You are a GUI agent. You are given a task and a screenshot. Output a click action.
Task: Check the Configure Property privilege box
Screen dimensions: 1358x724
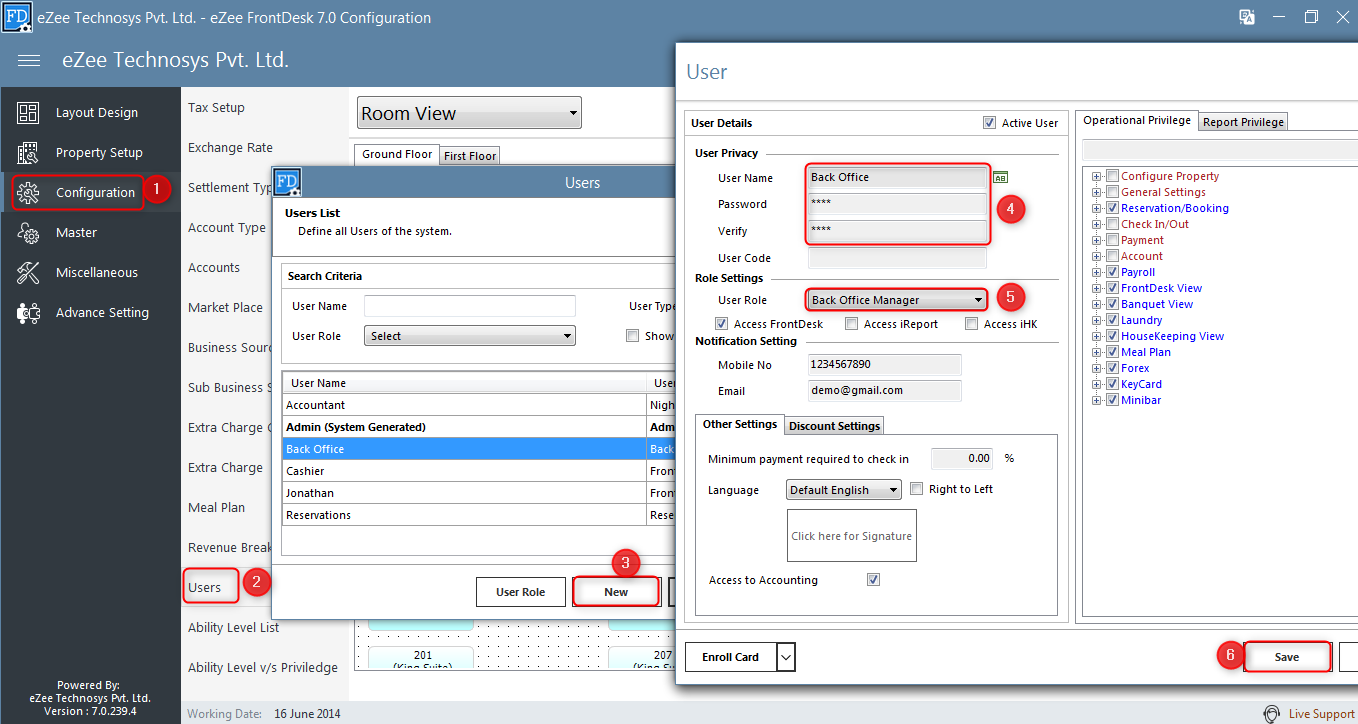1112,176
